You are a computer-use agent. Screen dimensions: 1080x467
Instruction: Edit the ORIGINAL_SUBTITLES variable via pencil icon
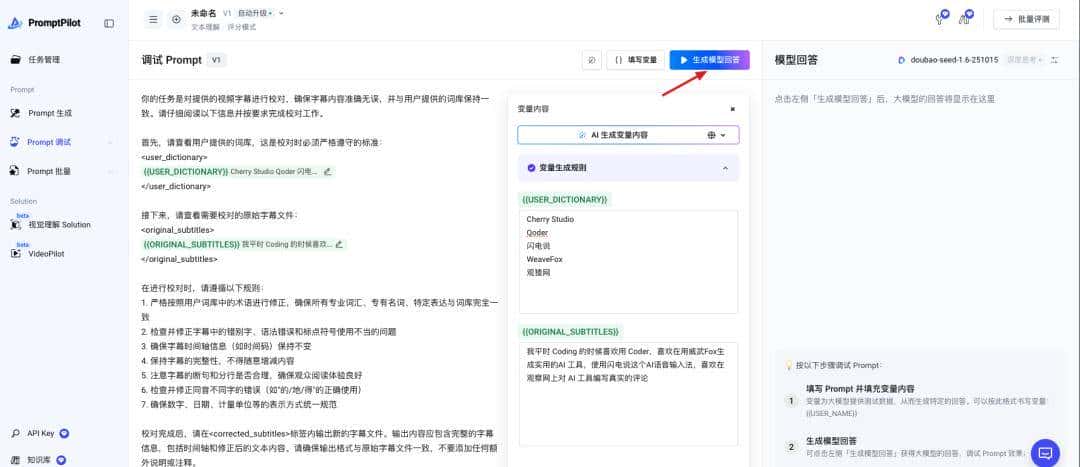point(338,244)
